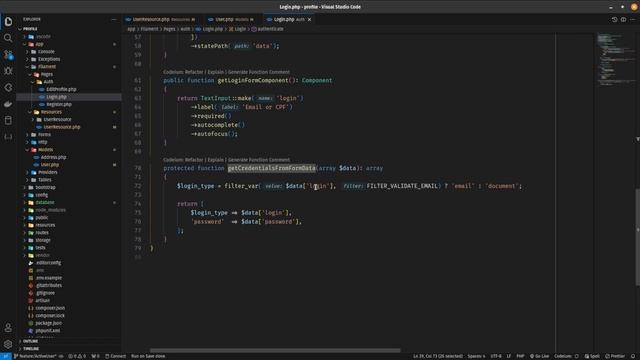Open EditProfile.php in the explorer
The height and width of the screenshot is (360, 640).
pos(61,89)
